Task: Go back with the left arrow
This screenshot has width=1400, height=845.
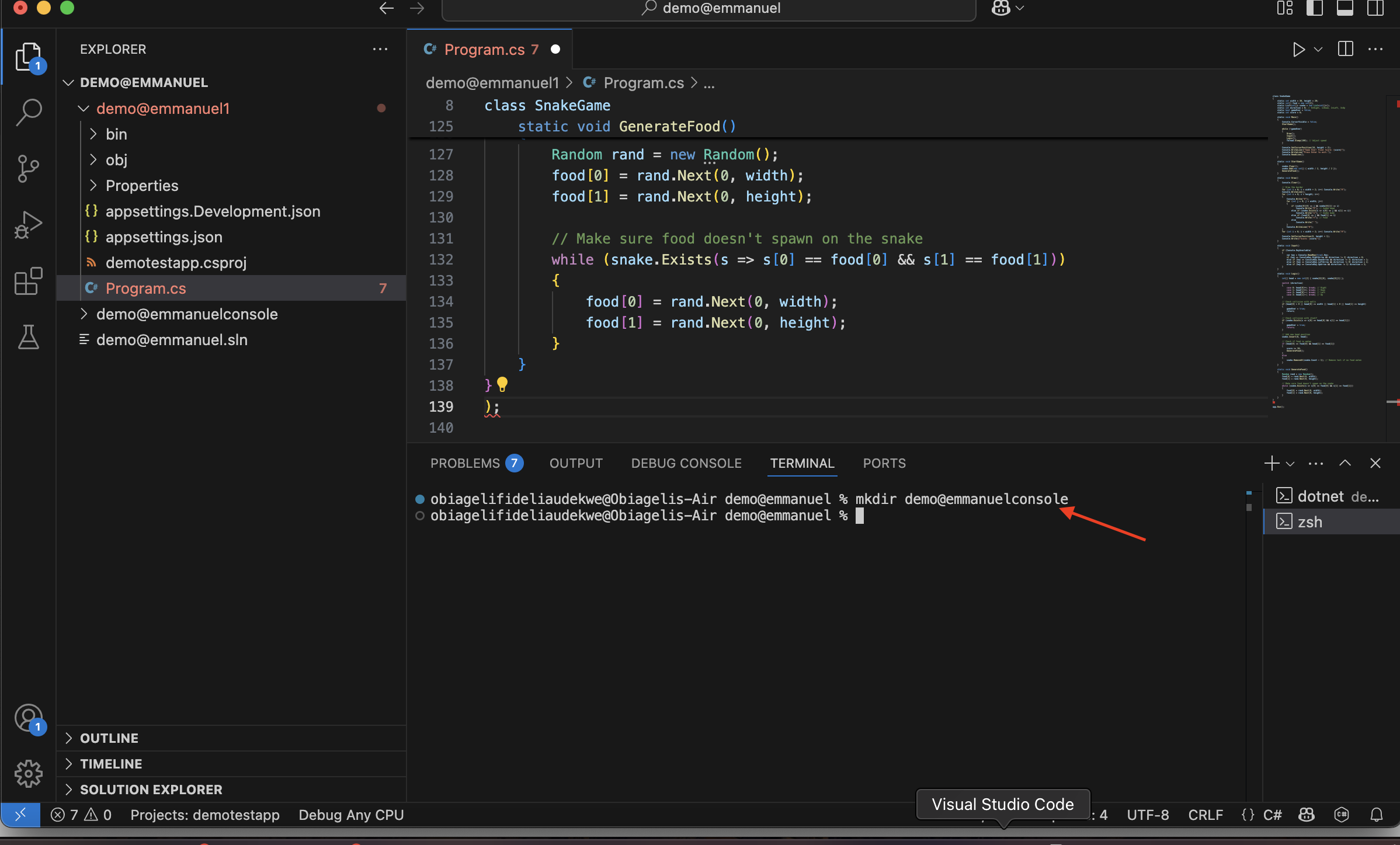Action: tap(386, 8)
